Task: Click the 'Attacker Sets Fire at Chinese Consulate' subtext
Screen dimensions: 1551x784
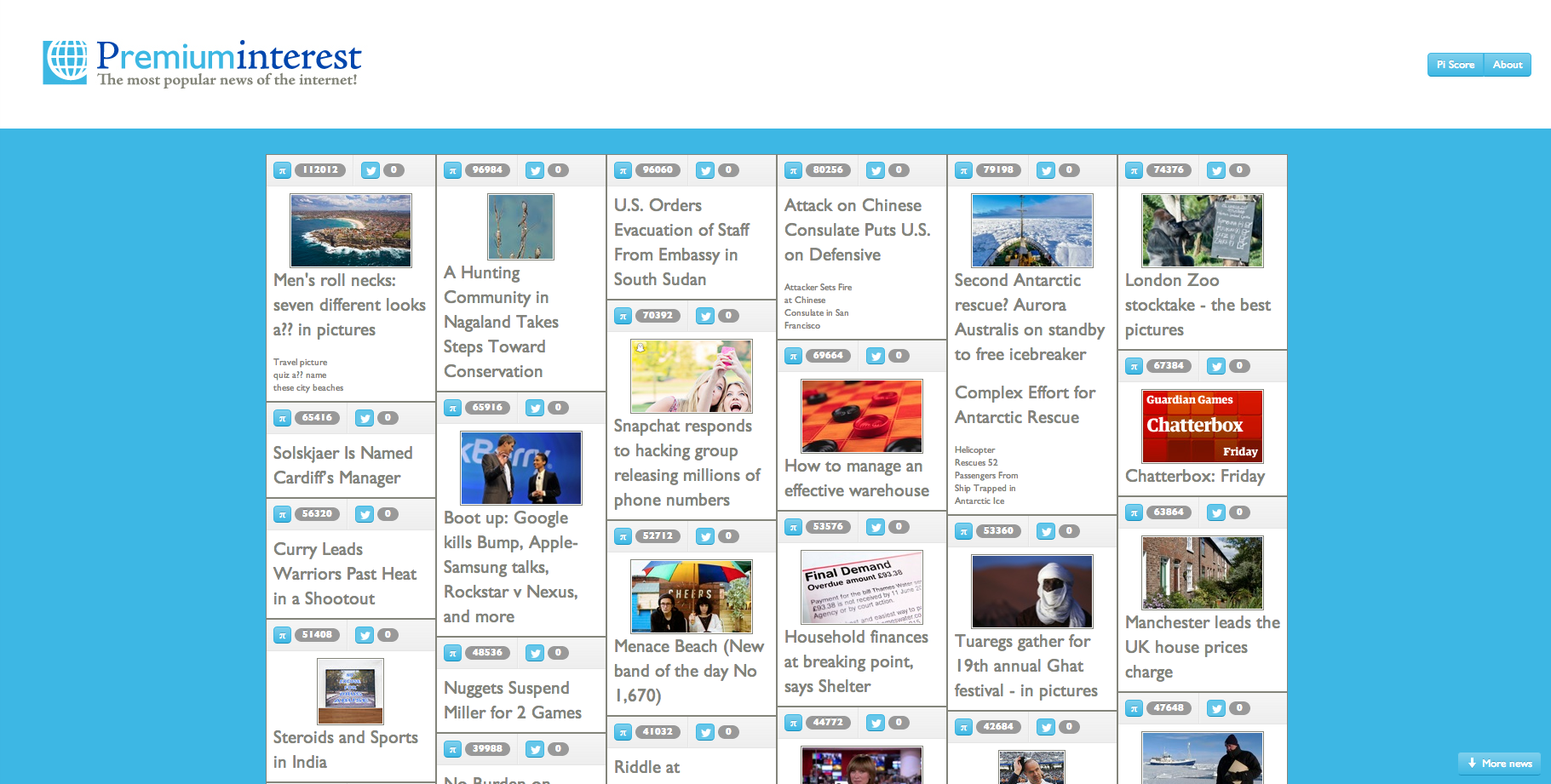Action: click(x=818, y=306)
